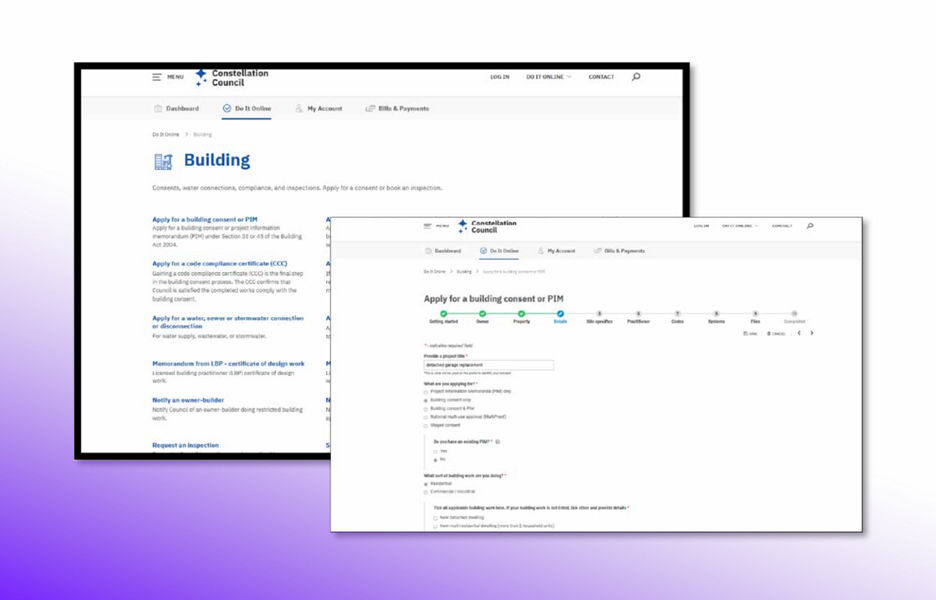936x600 pixels.
Task: Expand DO IT ONLINE dropdown in Building window
Action: coord(549,77)
